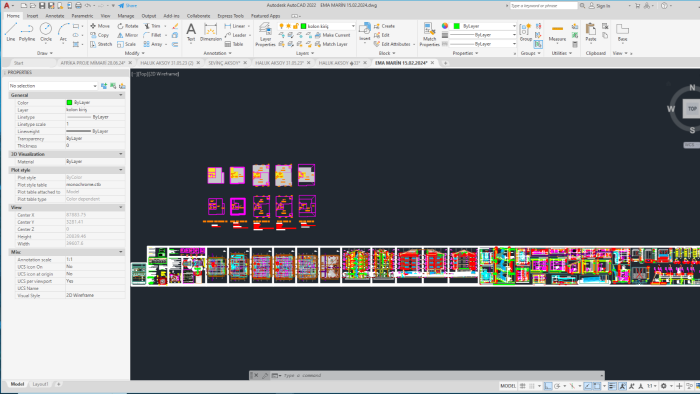
Task: Open the Annotate ribbon tab
Action: click(x=55, y=16)
